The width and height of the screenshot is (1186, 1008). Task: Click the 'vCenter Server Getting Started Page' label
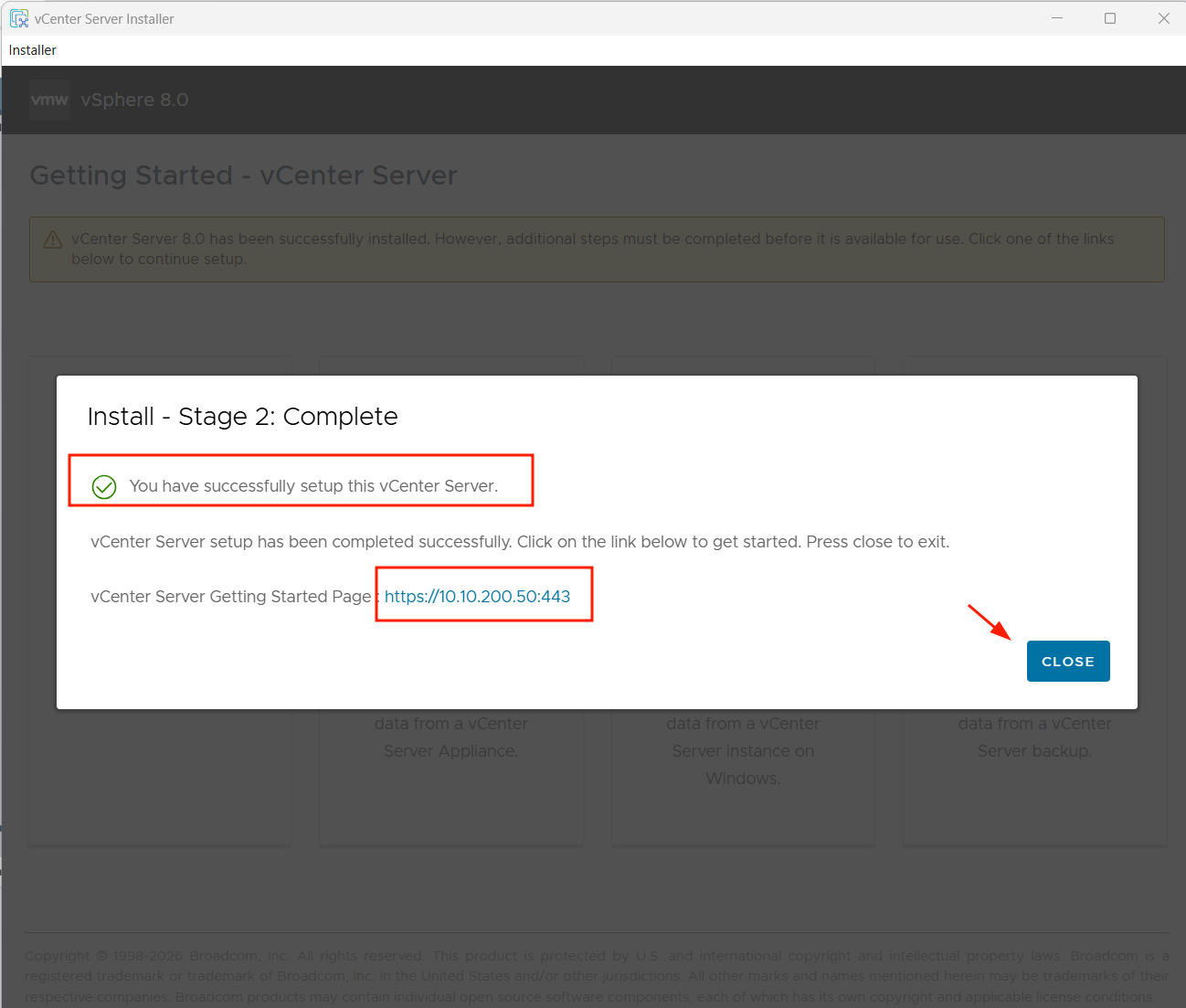230,597
